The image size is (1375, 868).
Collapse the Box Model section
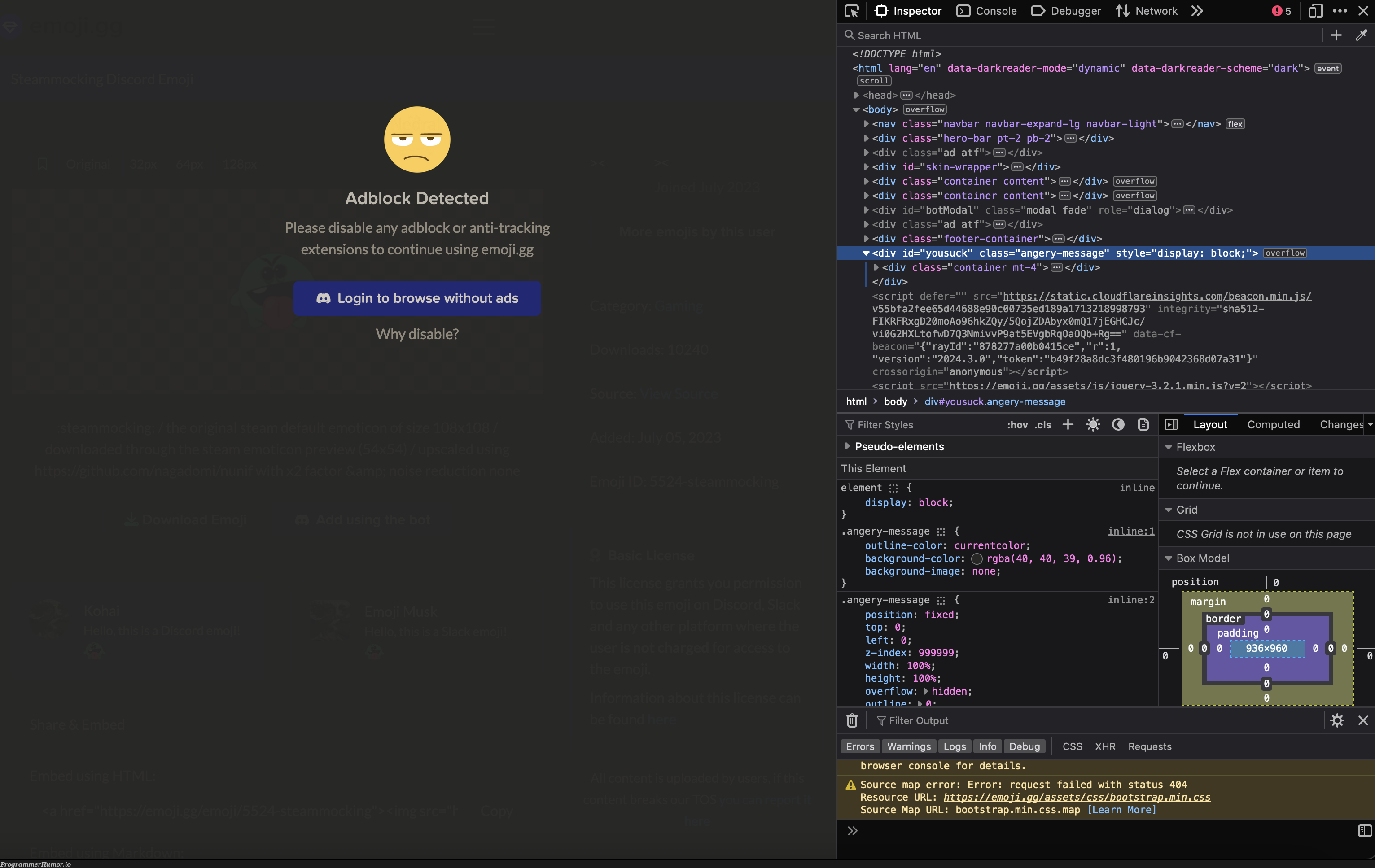(1169, 558)
